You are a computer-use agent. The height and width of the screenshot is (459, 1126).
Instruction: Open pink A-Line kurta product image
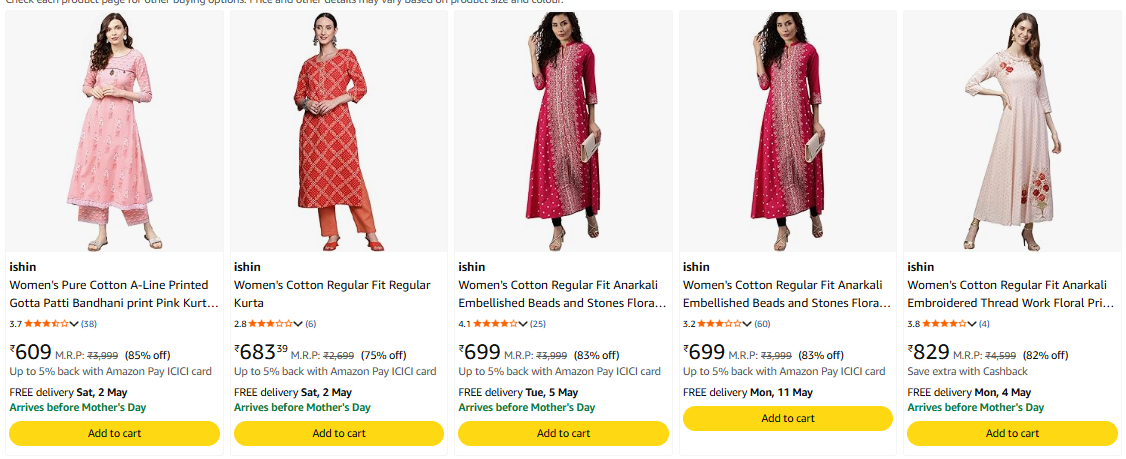coord(114,132)
